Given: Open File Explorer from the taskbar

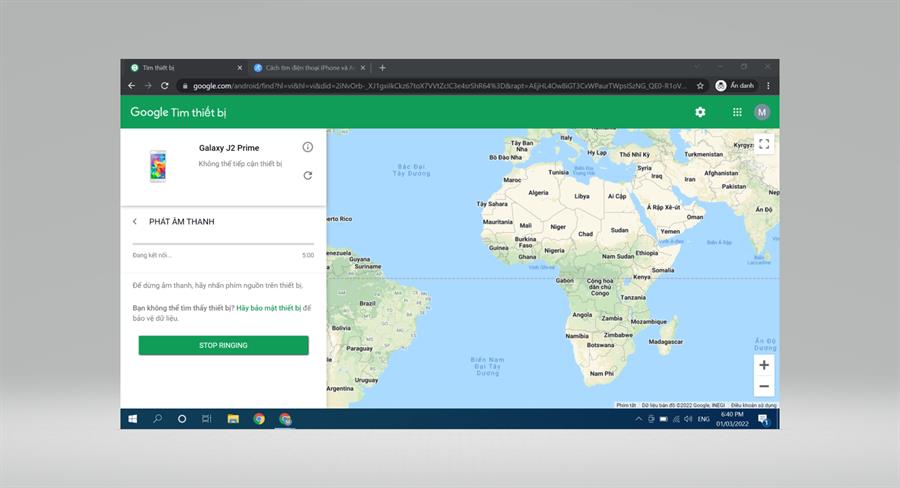Looking at the screenshot, I should (233, 419).
